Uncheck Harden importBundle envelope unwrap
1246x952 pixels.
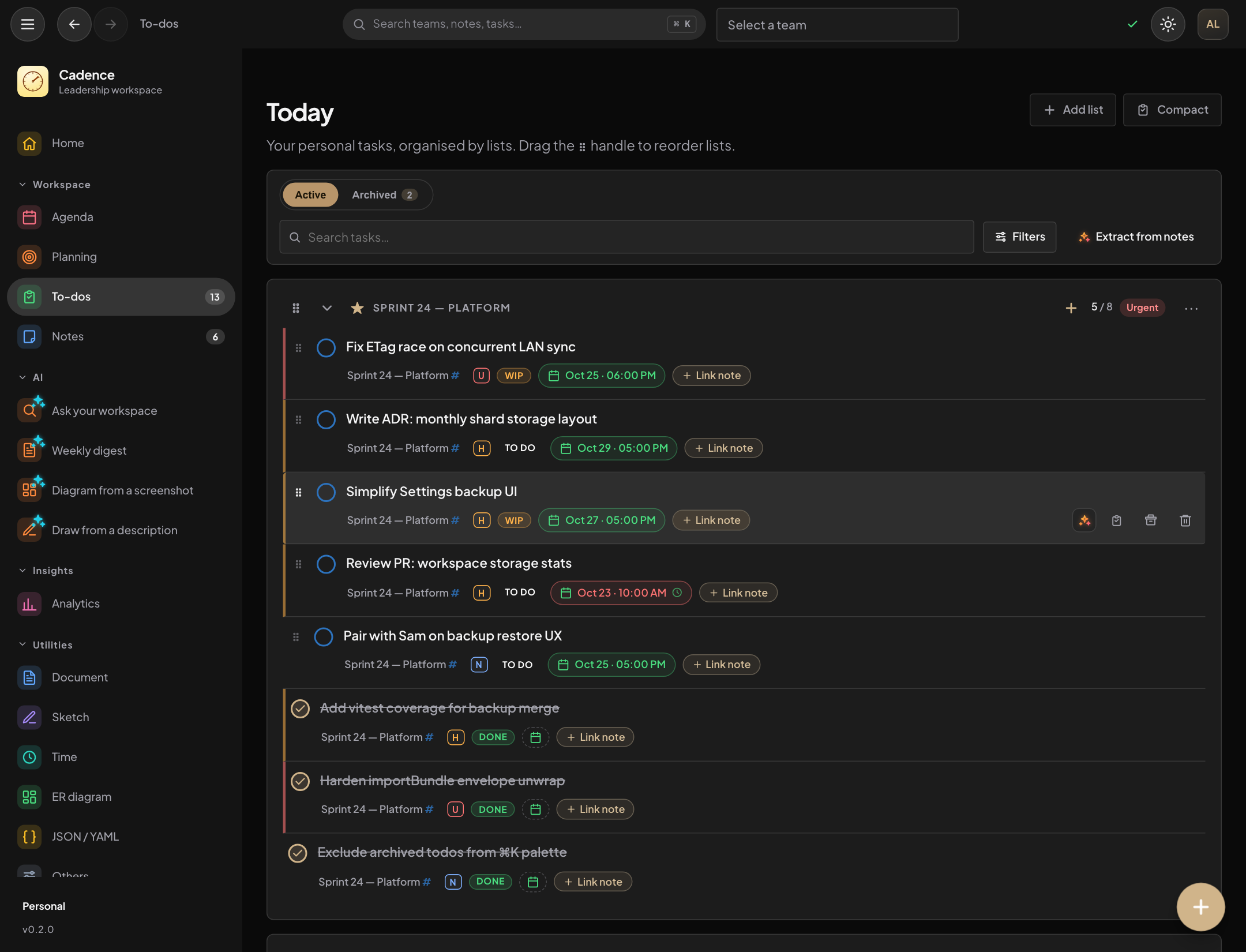point(300,781)
